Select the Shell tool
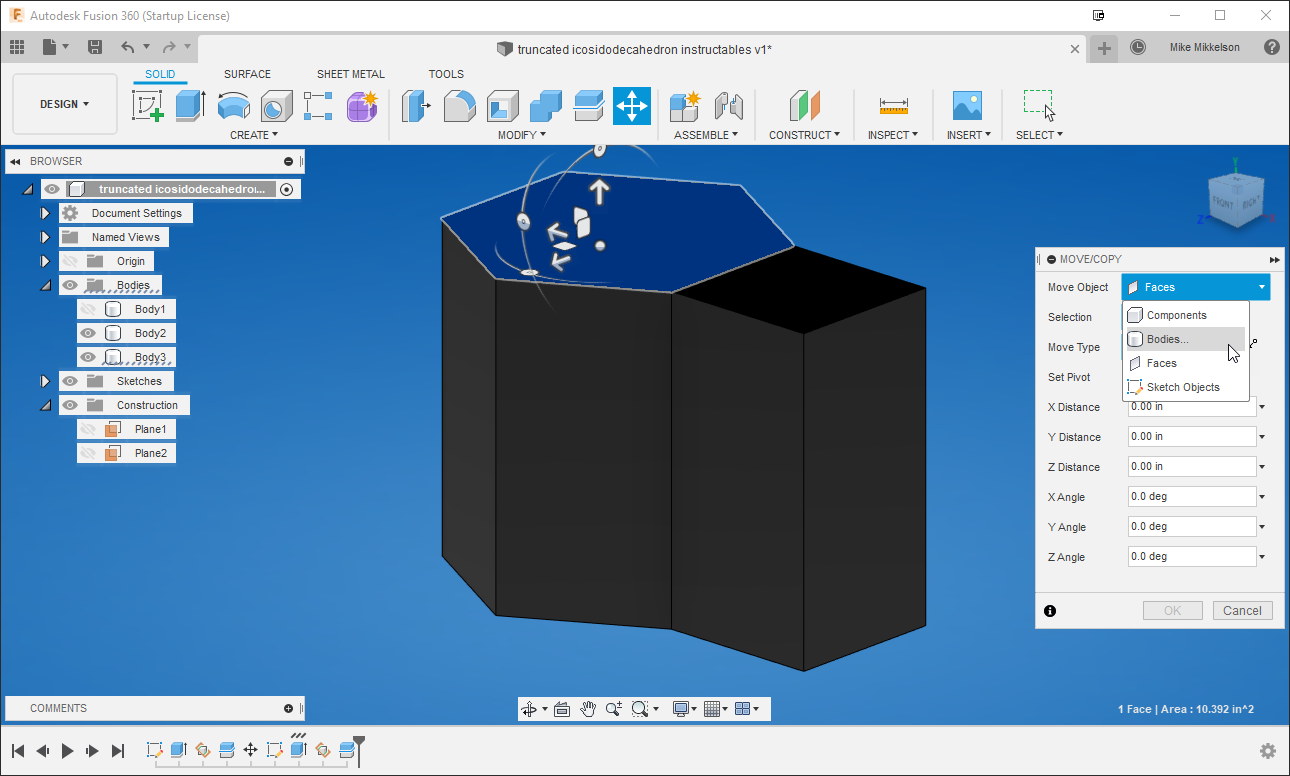Viewport: 1290px width, 776px height. (x=502, y=107)
